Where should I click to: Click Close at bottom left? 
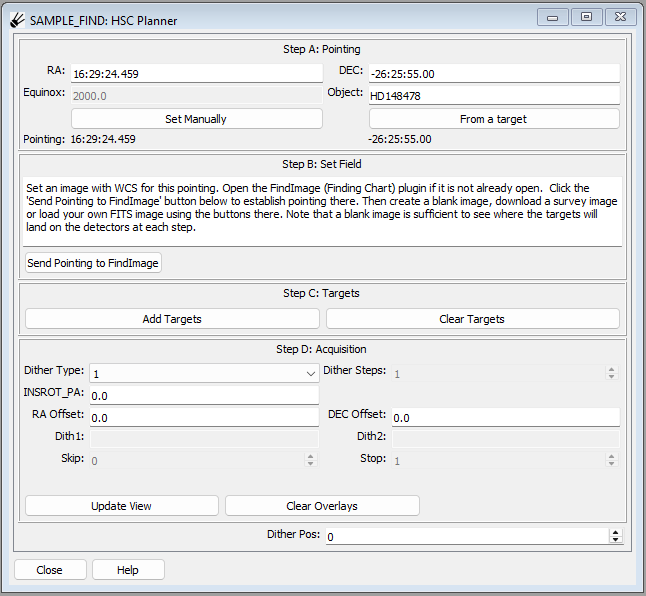tap(50, 570)
